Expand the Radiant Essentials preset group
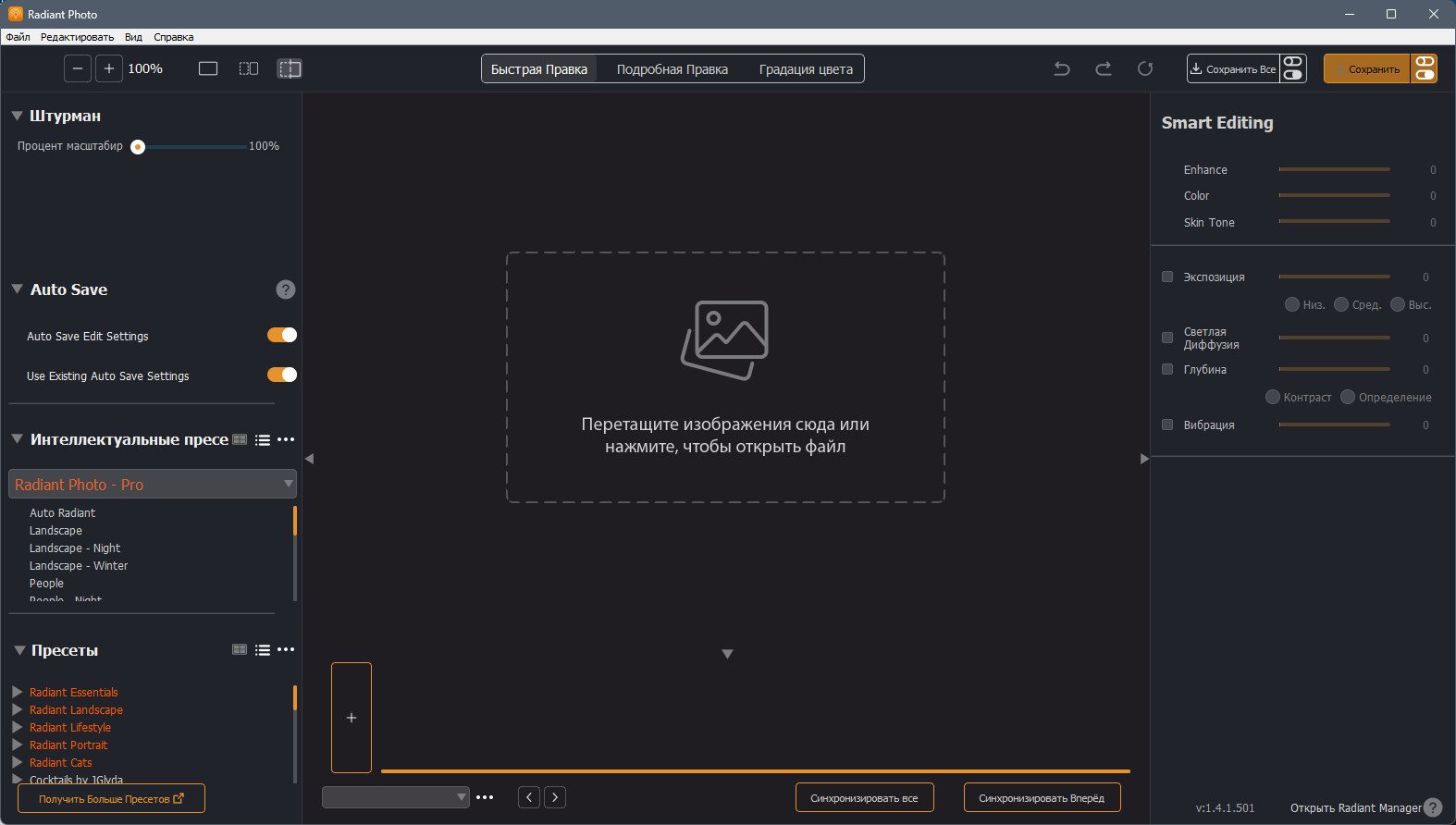The height and width of the screenshot is (825, 1456). (17, 692)
